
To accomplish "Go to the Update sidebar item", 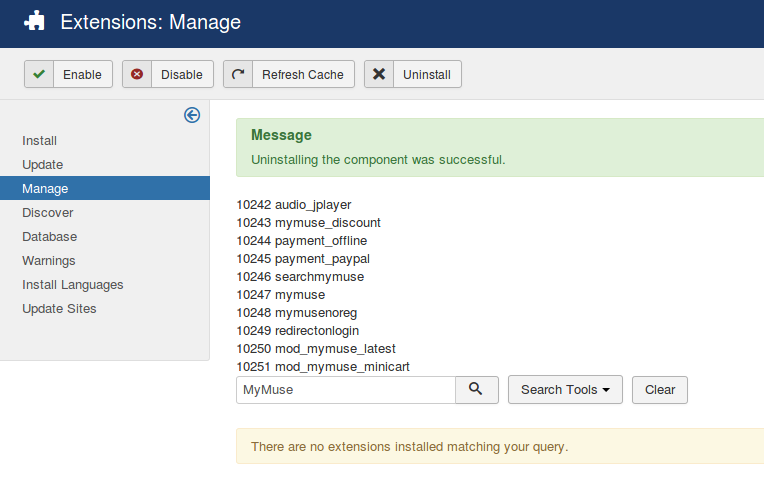I will coord(43,165).
